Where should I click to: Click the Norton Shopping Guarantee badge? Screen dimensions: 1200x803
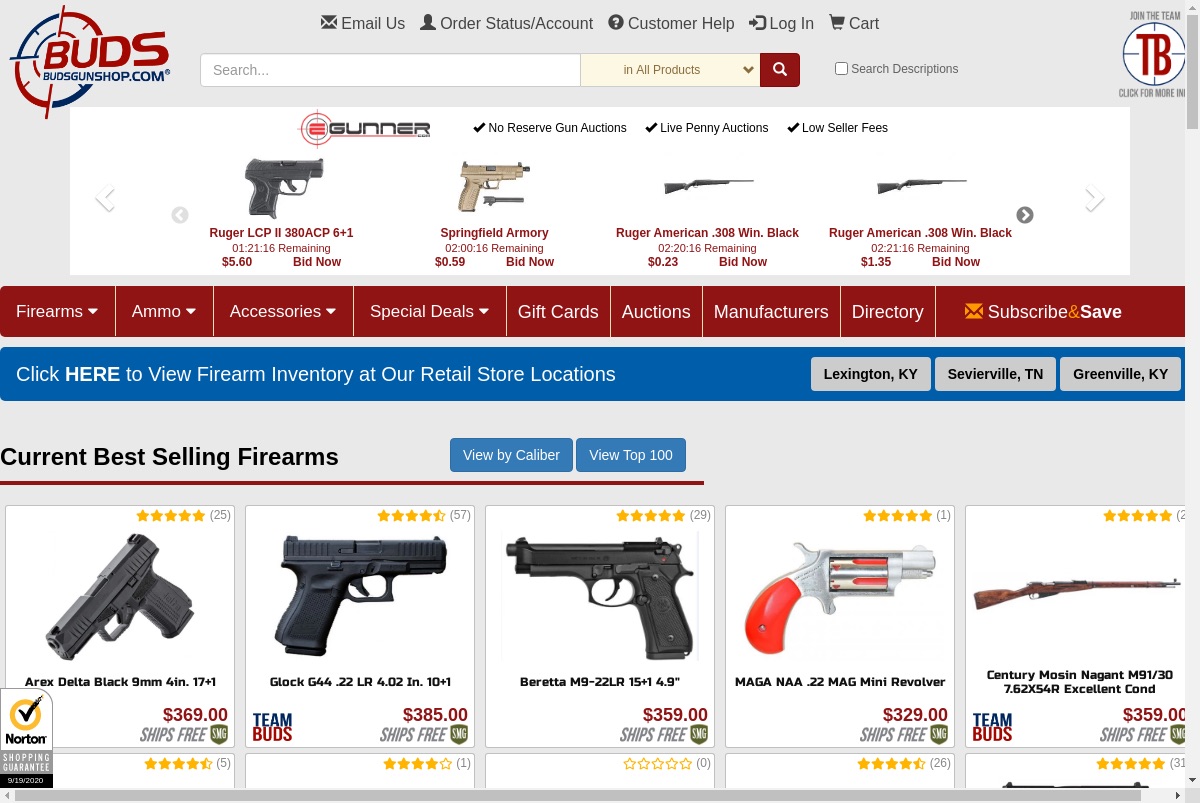[26, 738]
